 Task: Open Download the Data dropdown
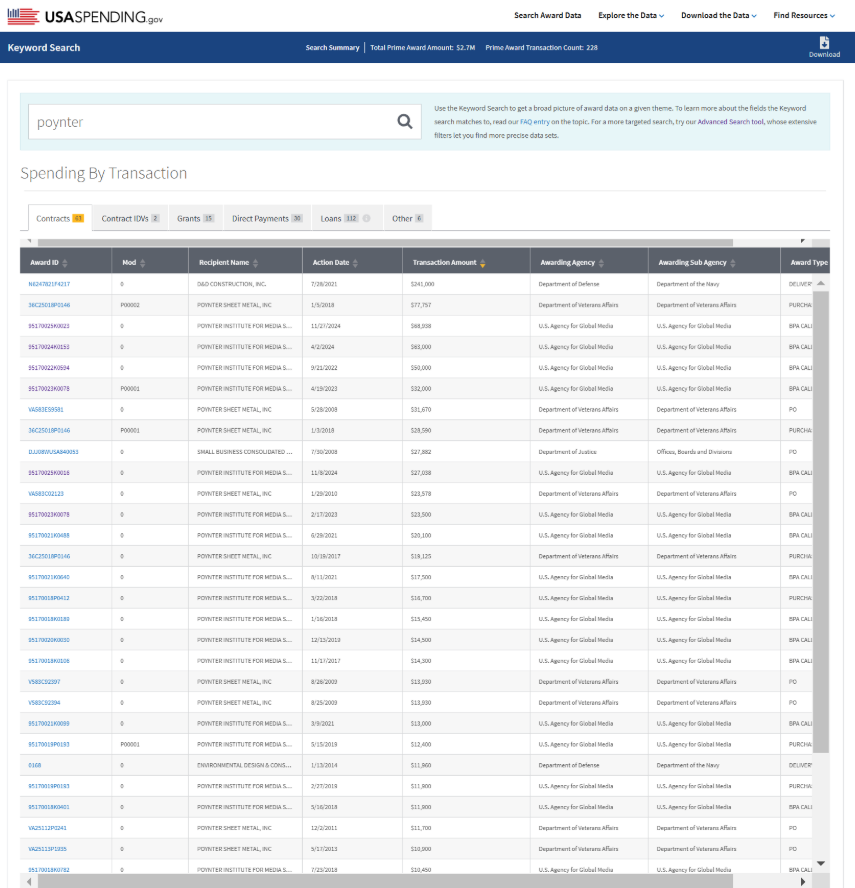718,16
